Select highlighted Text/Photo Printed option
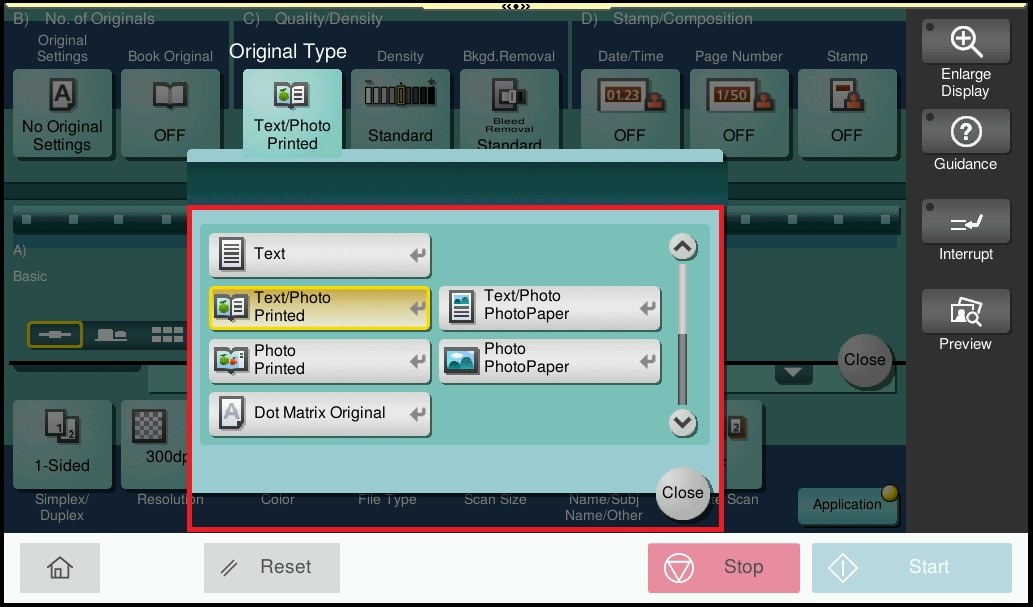This screenshot has width=1033, height=607. tap(319, 308)
